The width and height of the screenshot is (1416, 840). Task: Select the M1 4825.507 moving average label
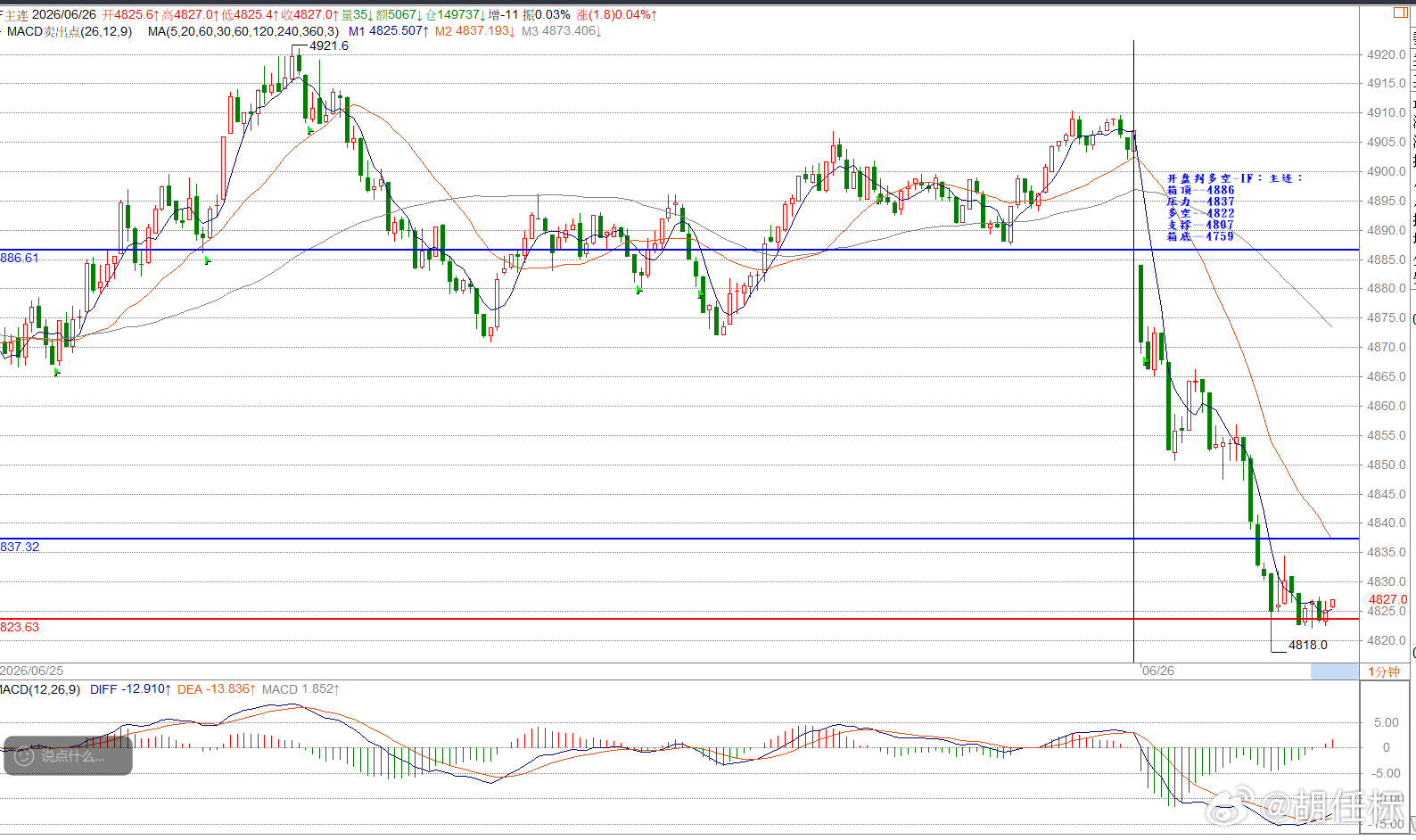(x=389, y=31)
